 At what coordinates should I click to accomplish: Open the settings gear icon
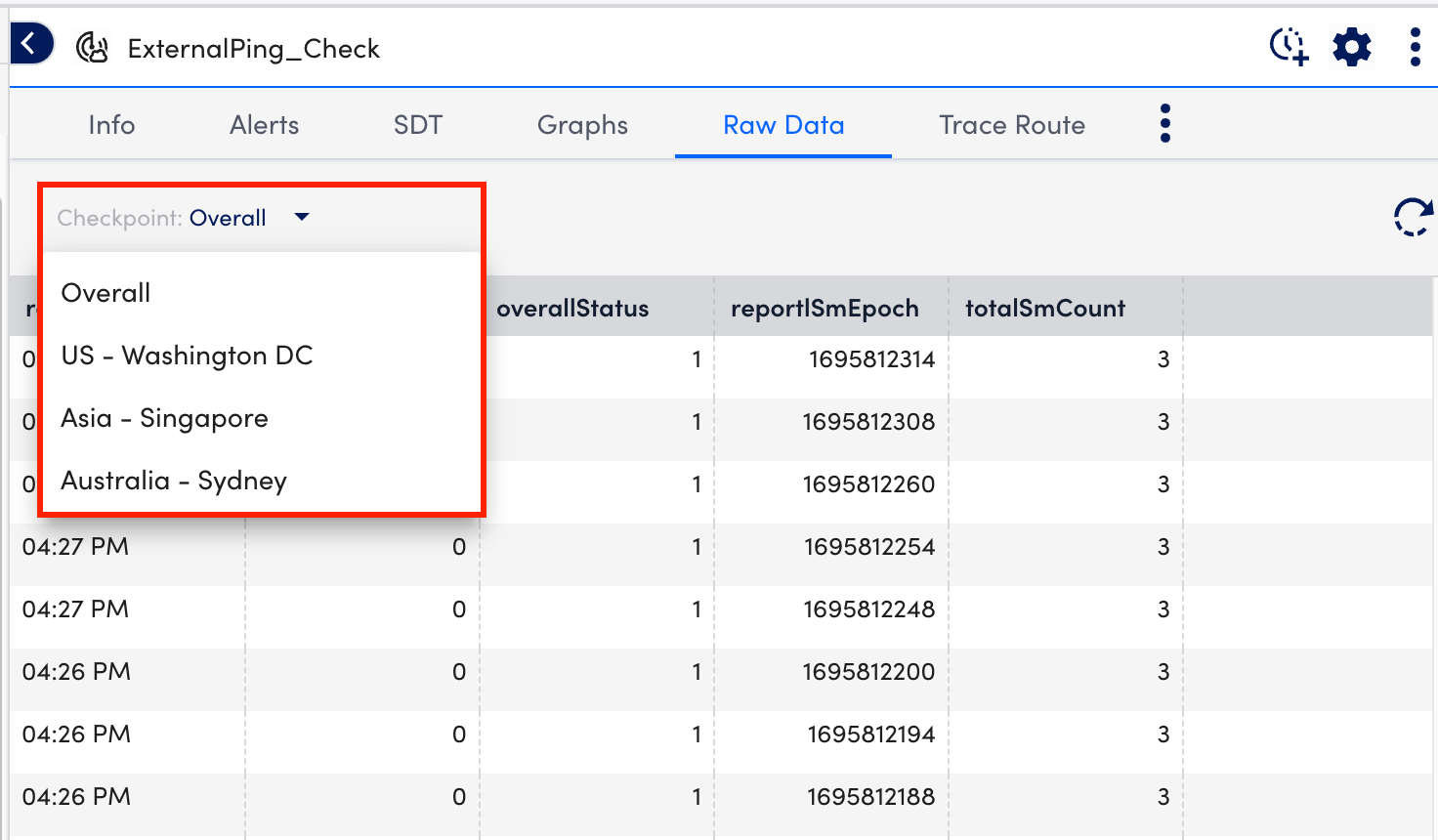coord(1351,45)
